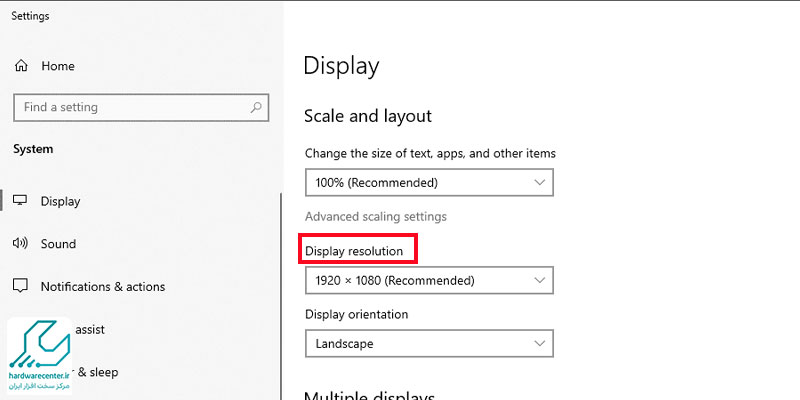Select Display in the System menu
The image size is (800, 400).
coord(60,201)
